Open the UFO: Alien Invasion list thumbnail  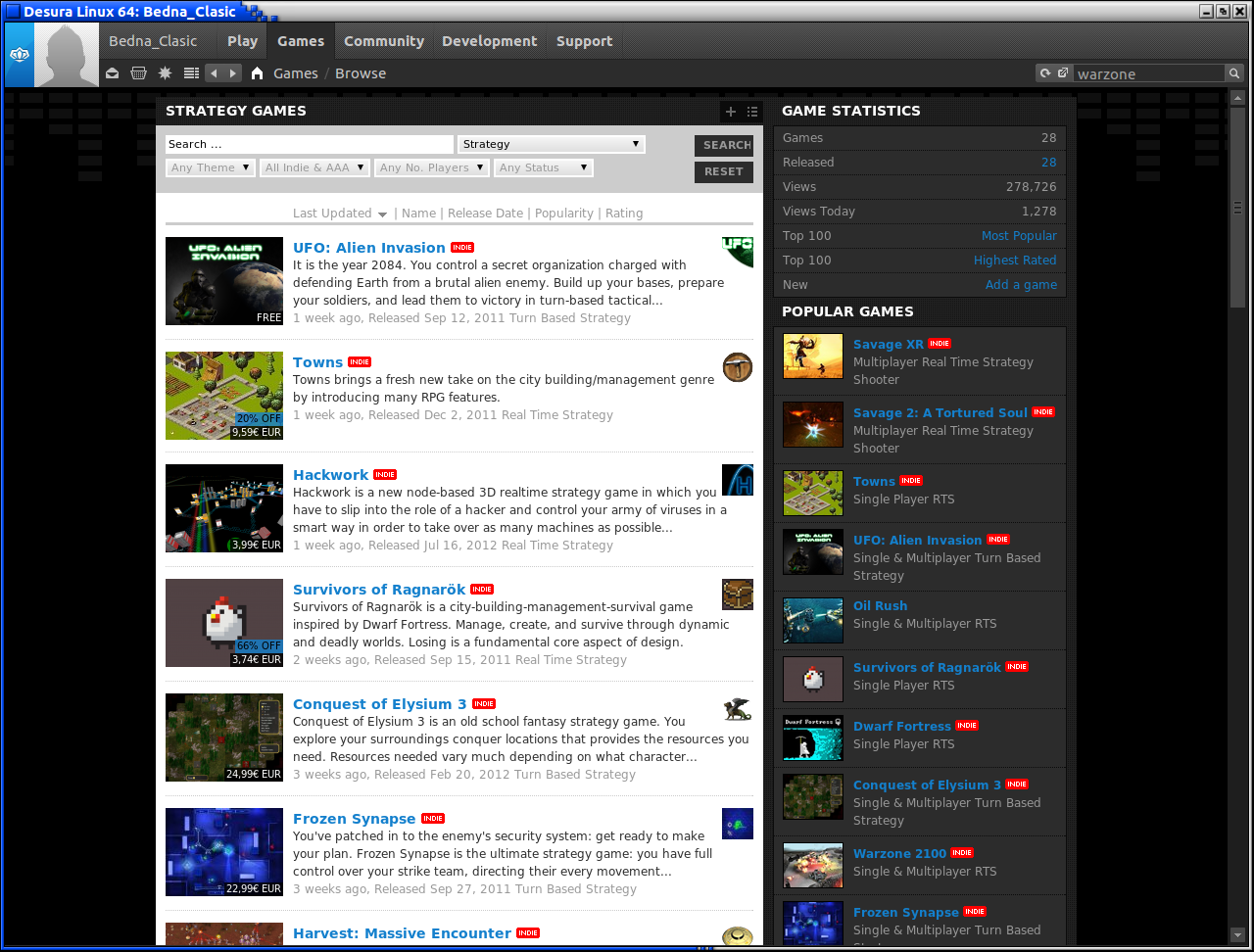(224, 281)
